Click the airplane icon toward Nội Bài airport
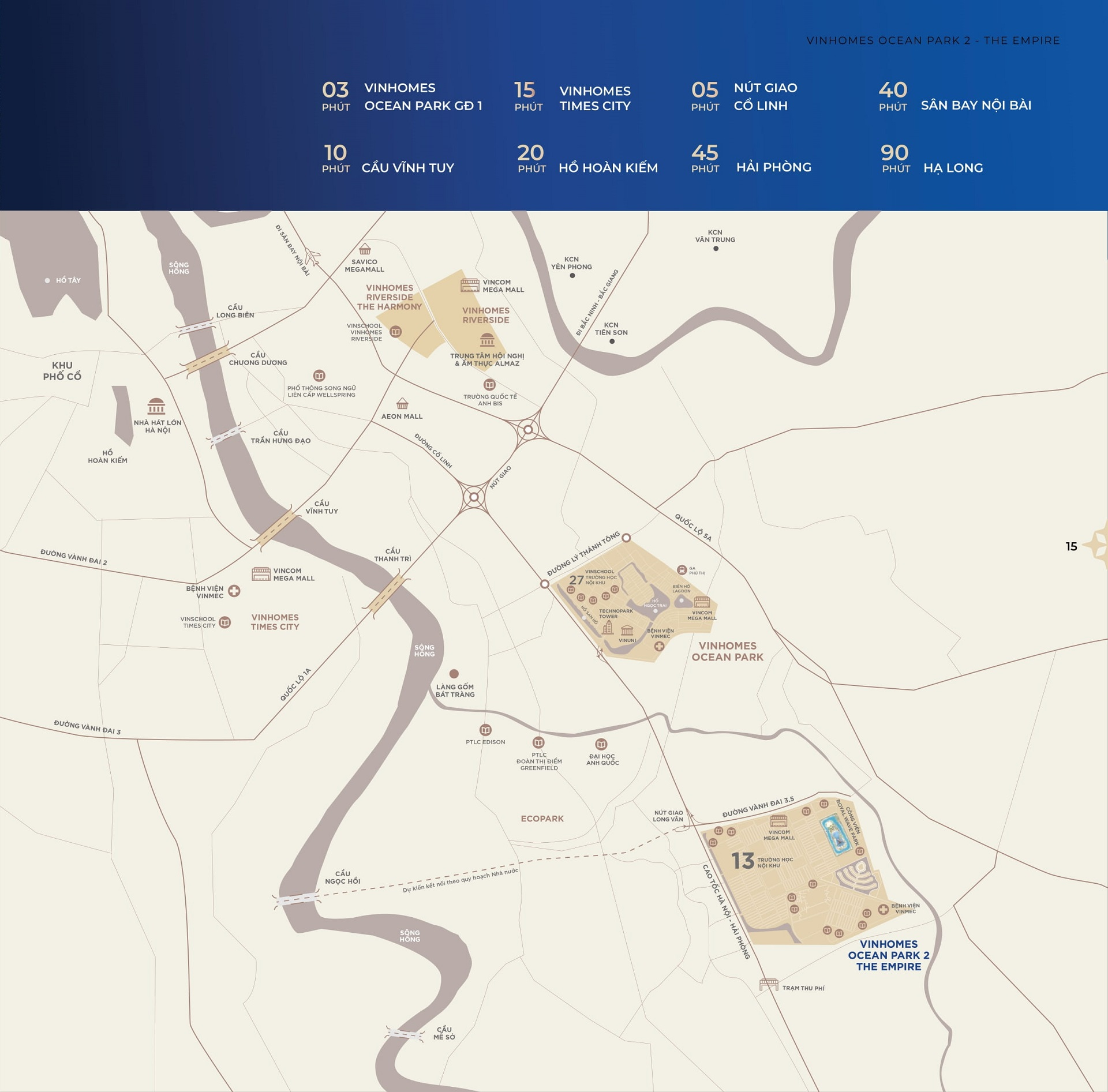The width and height of the screenshot is (1108, 1092). 312,256
